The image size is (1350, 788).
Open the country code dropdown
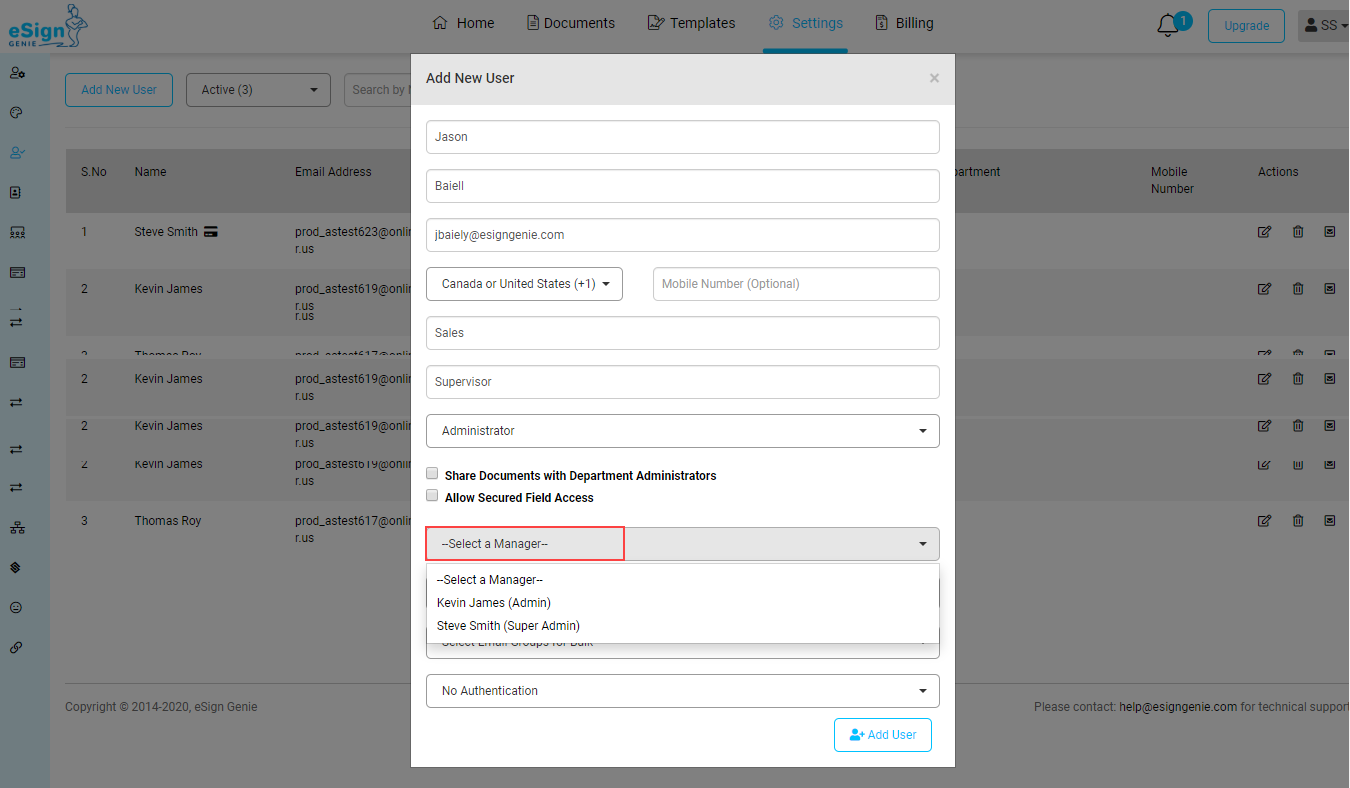[524, 284]
